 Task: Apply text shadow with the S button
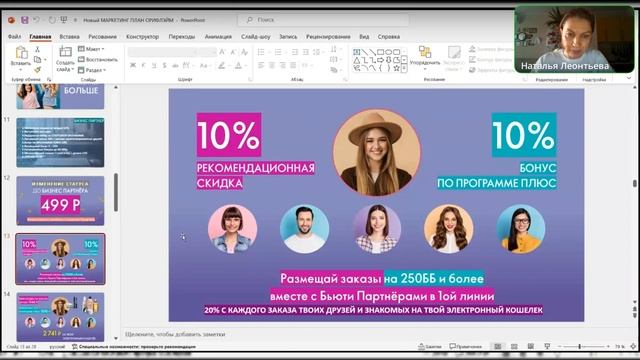pyautogui.click(x=164, y=65)
